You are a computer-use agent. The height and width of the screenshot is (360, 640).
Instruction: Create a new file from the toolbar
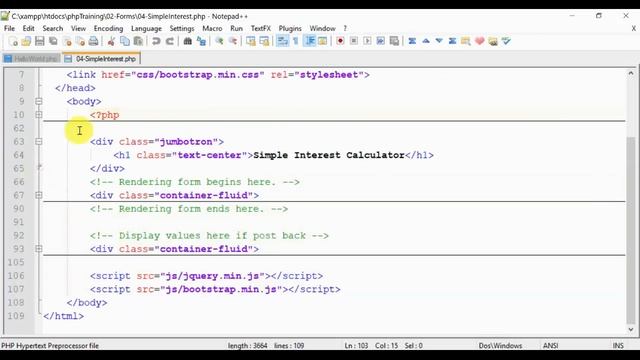[x=13, y=41]
